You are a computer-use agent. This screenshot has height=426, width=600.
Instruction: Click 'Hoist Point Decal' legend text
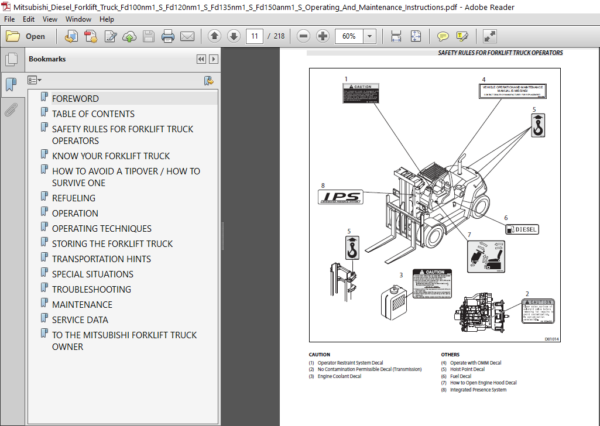(x=467, y=369)
